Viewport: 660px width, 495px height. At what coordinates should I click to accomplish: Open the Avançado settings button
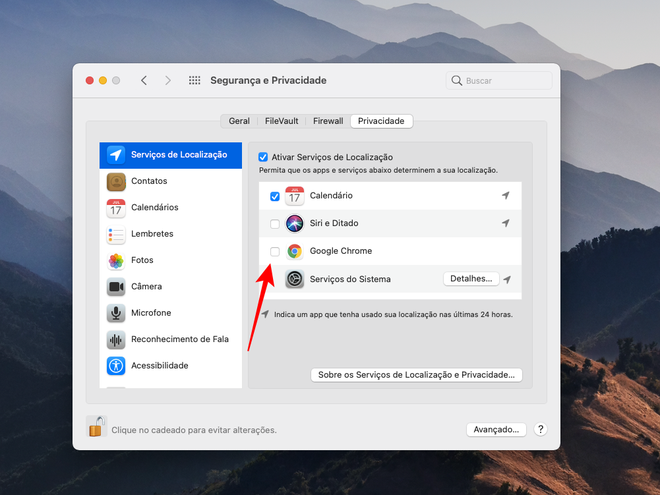[496, 429]
